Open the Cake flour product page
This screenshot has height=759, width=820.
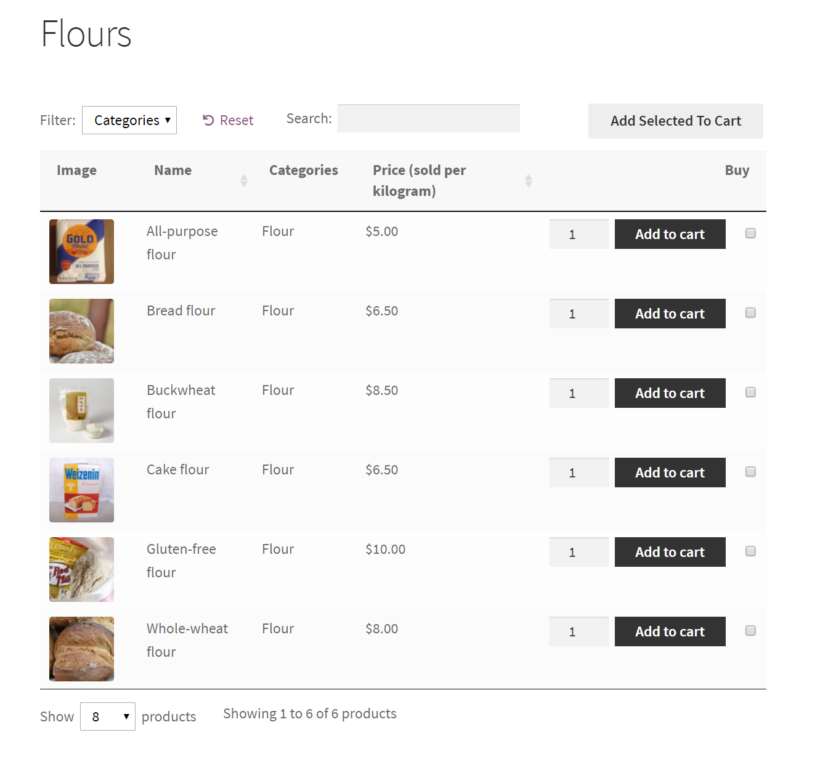[178, 469]
